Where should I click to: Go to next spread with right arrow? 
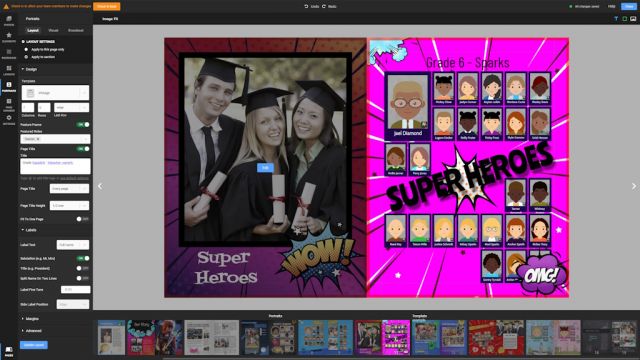pos(633,186)
